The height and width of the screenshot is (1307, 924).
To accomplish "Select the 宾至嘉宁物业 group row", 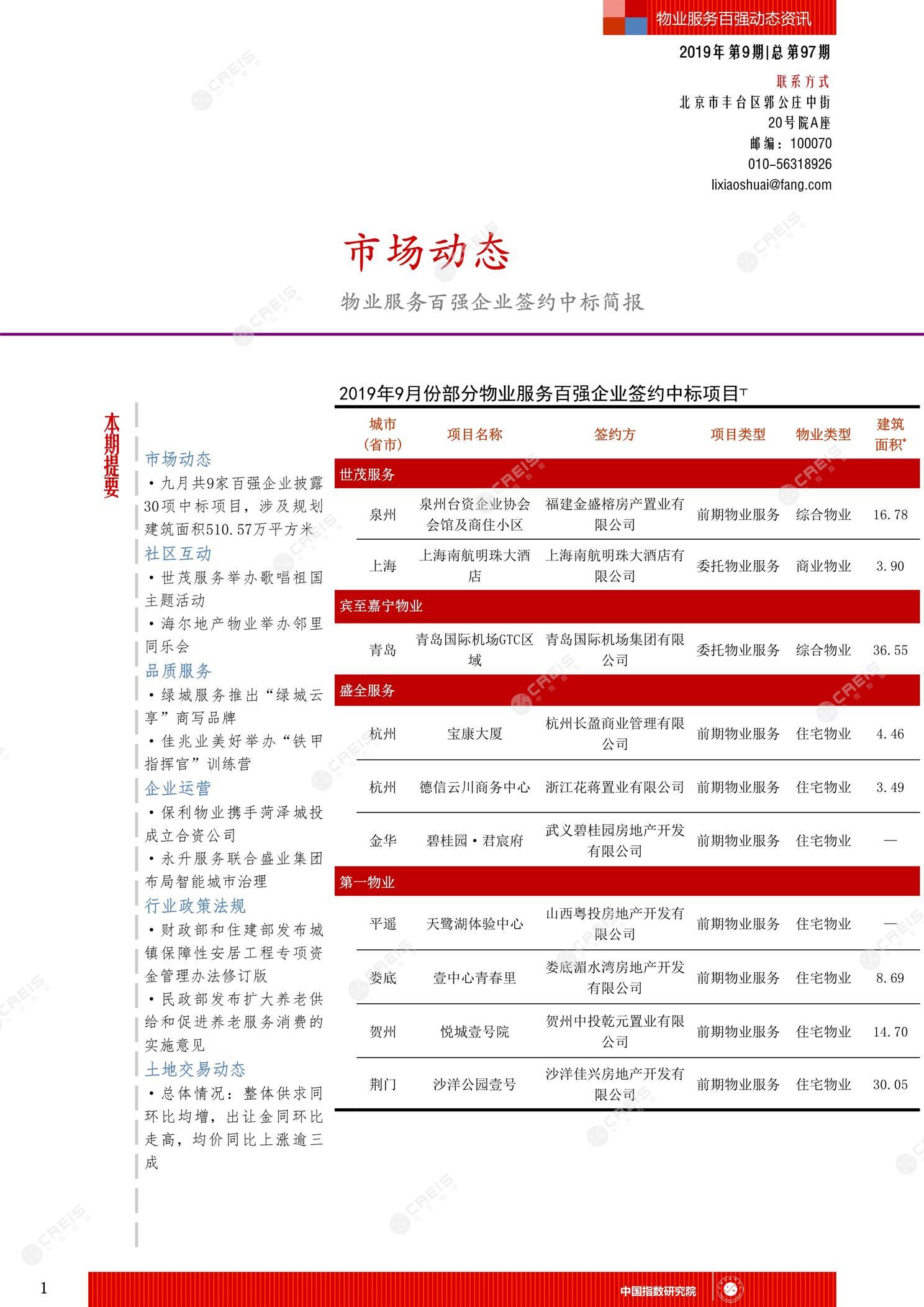I will tap(627, 606).
